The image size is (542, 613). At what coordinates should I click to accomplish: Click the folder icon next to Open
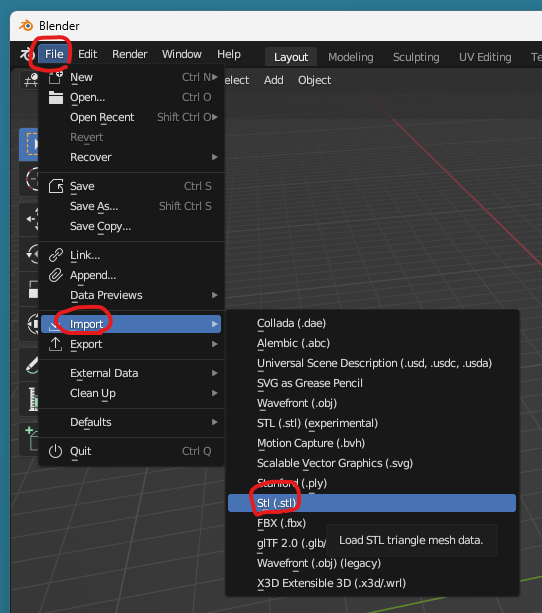point(56,97)
